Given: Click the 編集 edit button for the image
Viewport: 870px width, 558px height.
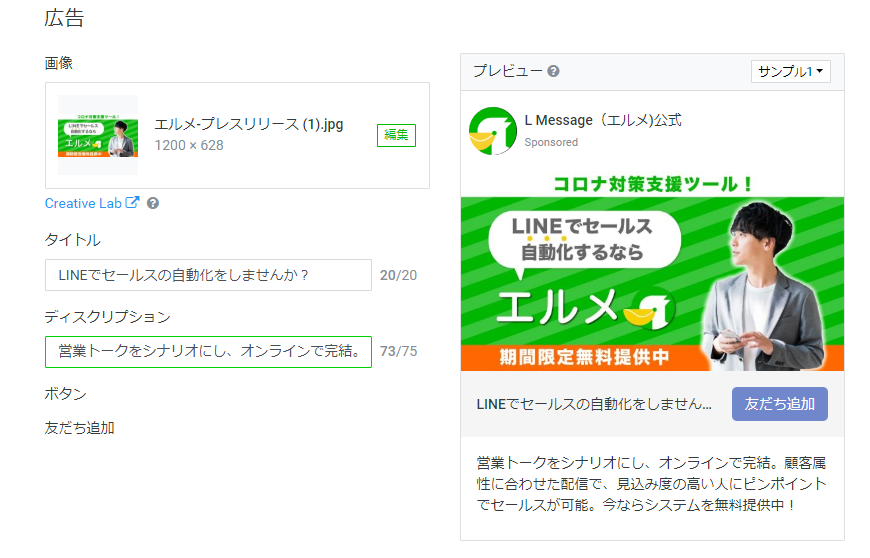Looking at the screenshot, I should coord(396,135).
